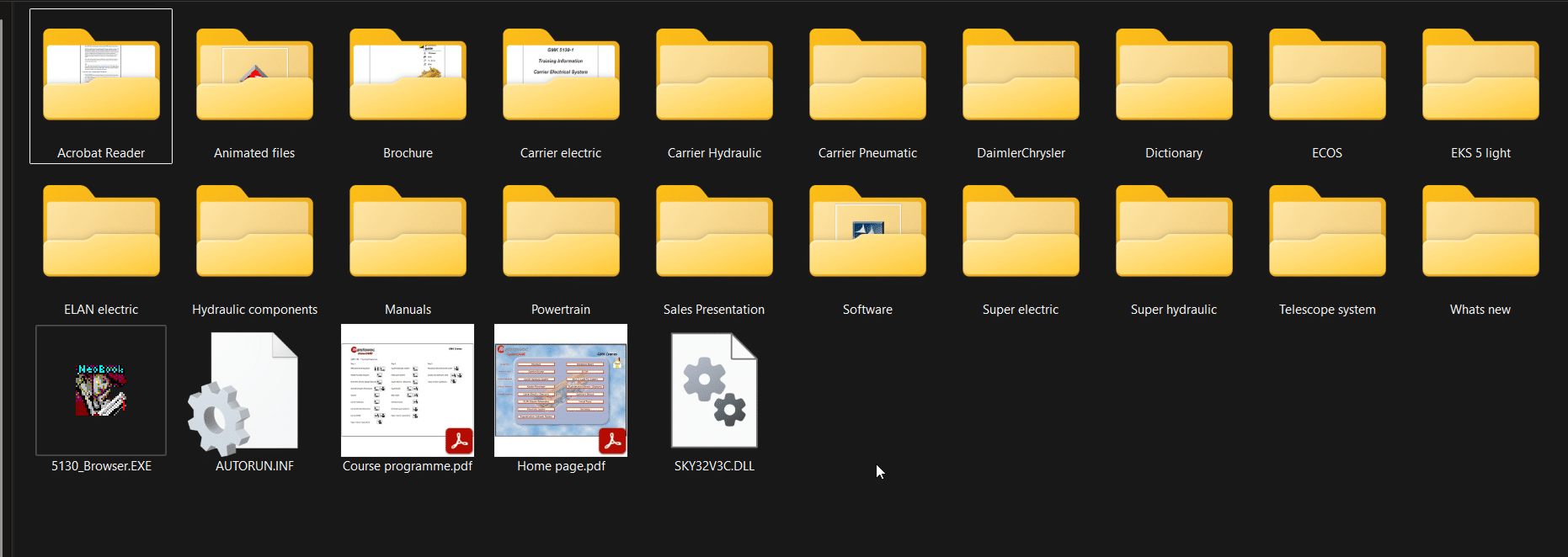The width and height of the screenshot is (1568, 557).
Task: Select the Manuals folder icon
Action: click(408, 231)
